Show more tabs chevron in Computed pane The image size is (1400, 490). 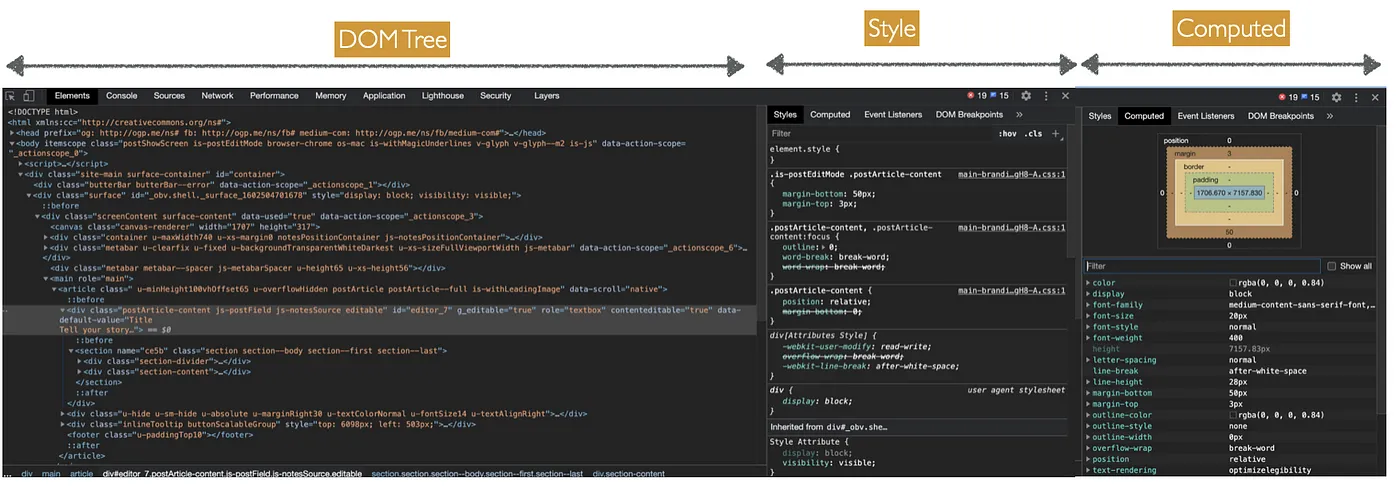point(1330,116)
